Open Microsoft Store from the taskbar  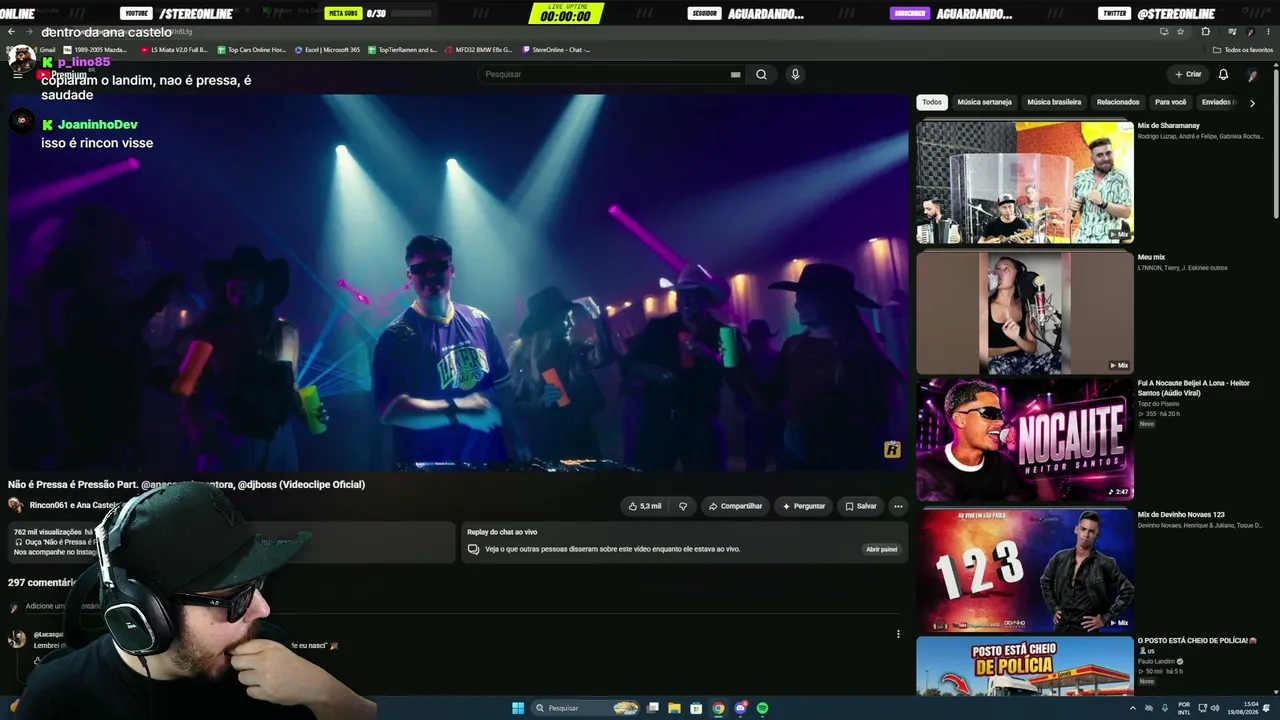[696, 708]
